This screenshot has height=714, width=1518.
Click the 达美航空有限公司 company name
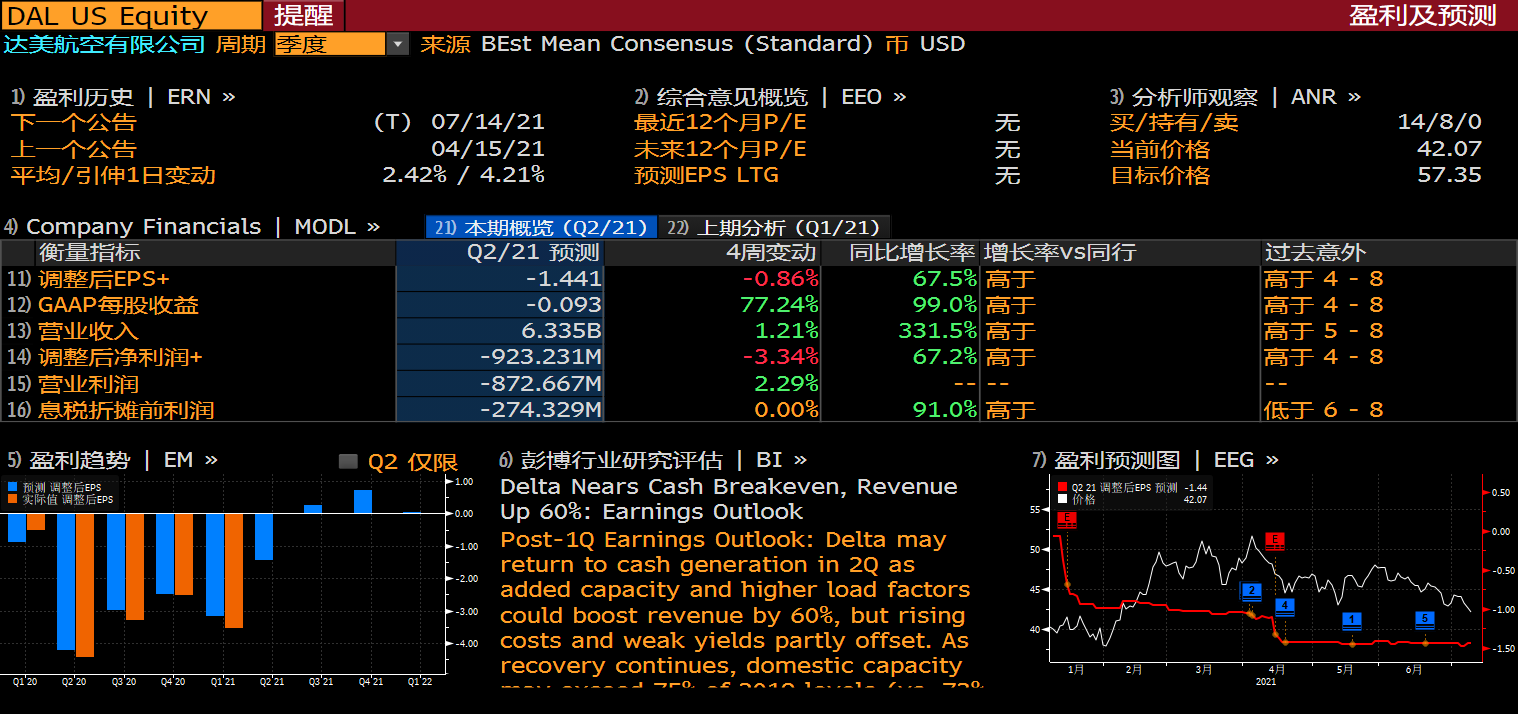pos(104,44)
